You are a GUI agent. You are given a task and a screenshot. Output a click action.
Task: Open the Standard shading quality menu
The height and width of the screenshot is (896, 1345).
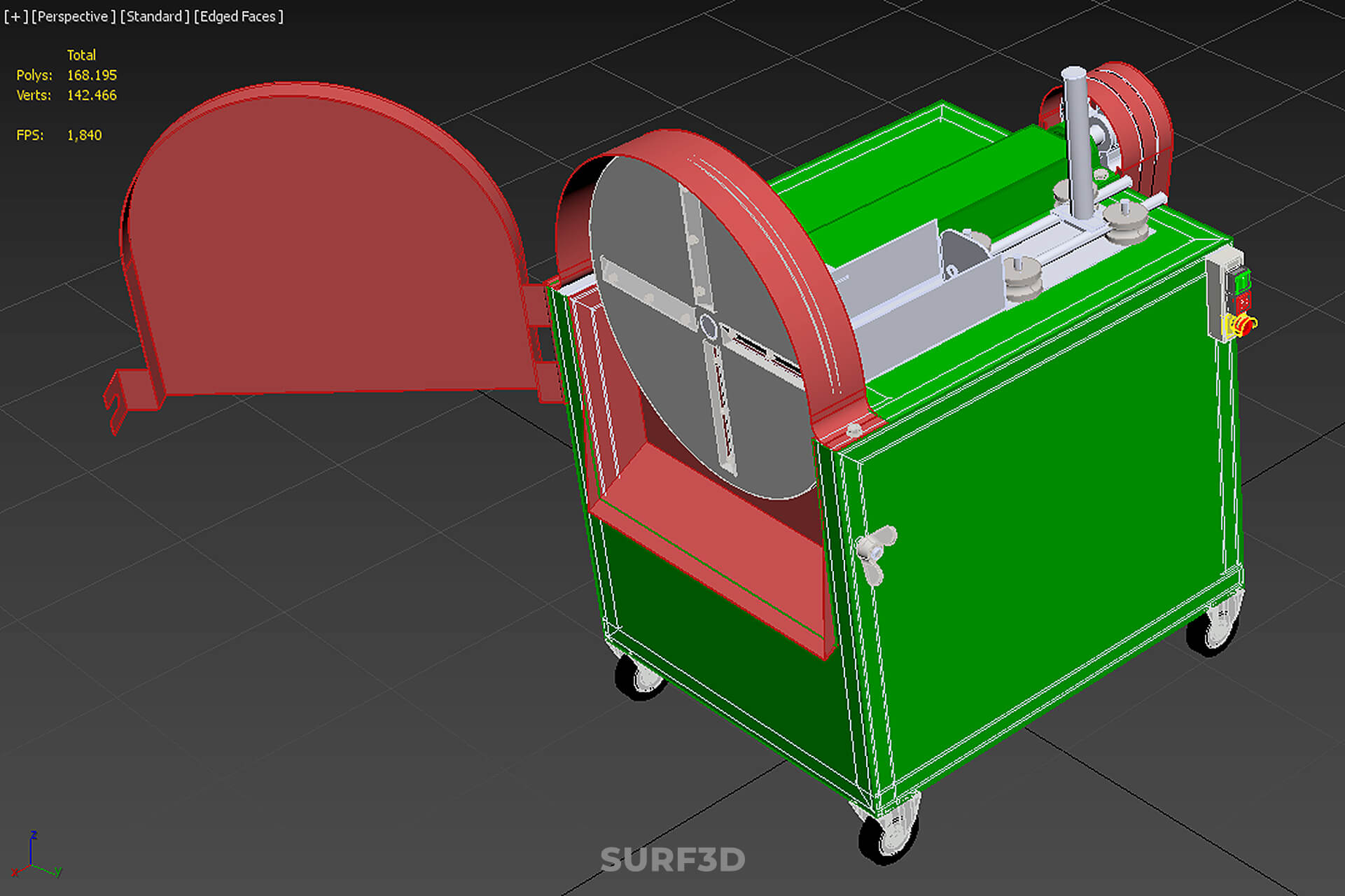(155, 16)
